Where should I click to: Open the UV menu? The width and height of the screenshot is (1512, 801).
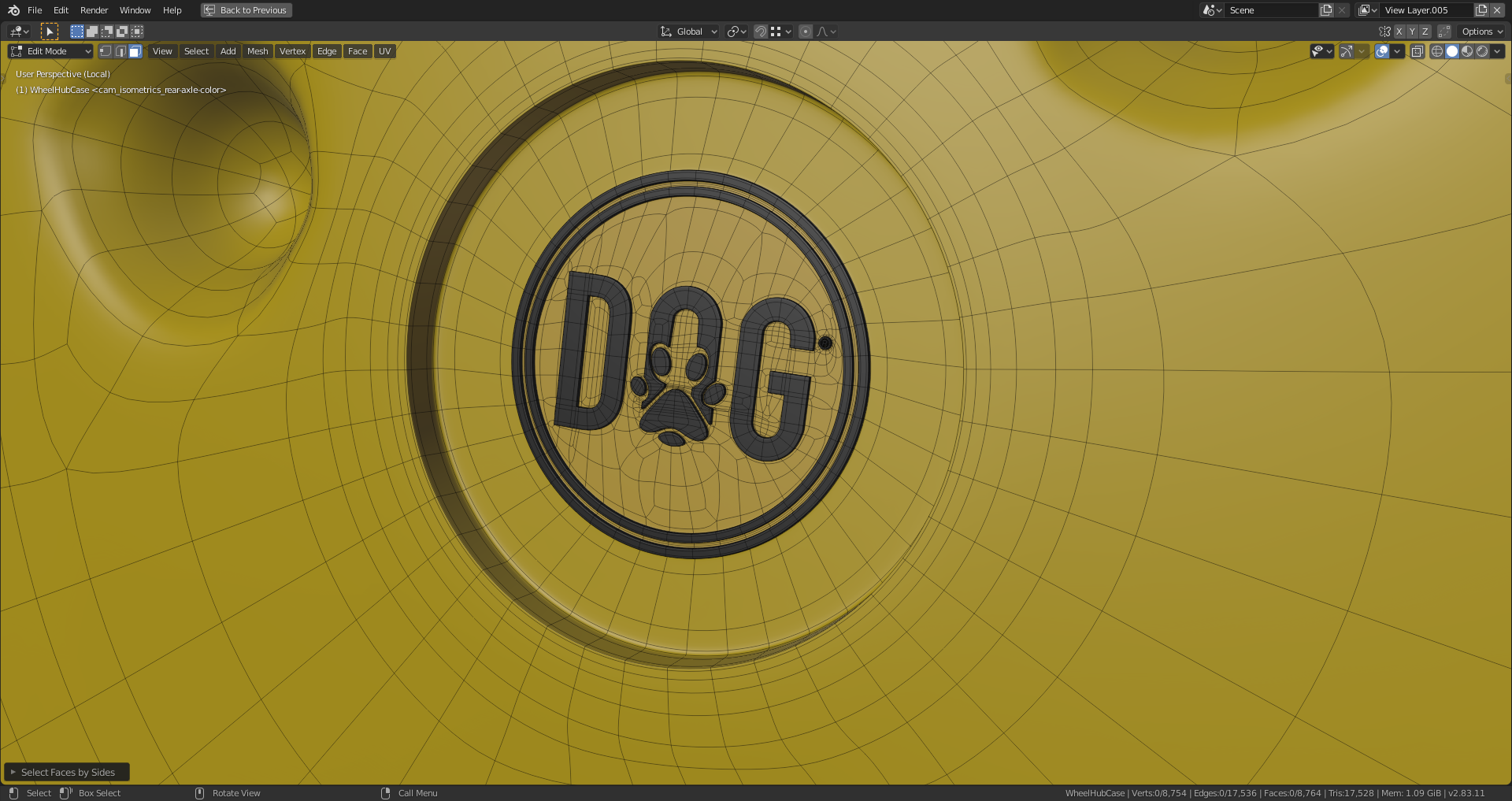(384, 51)
